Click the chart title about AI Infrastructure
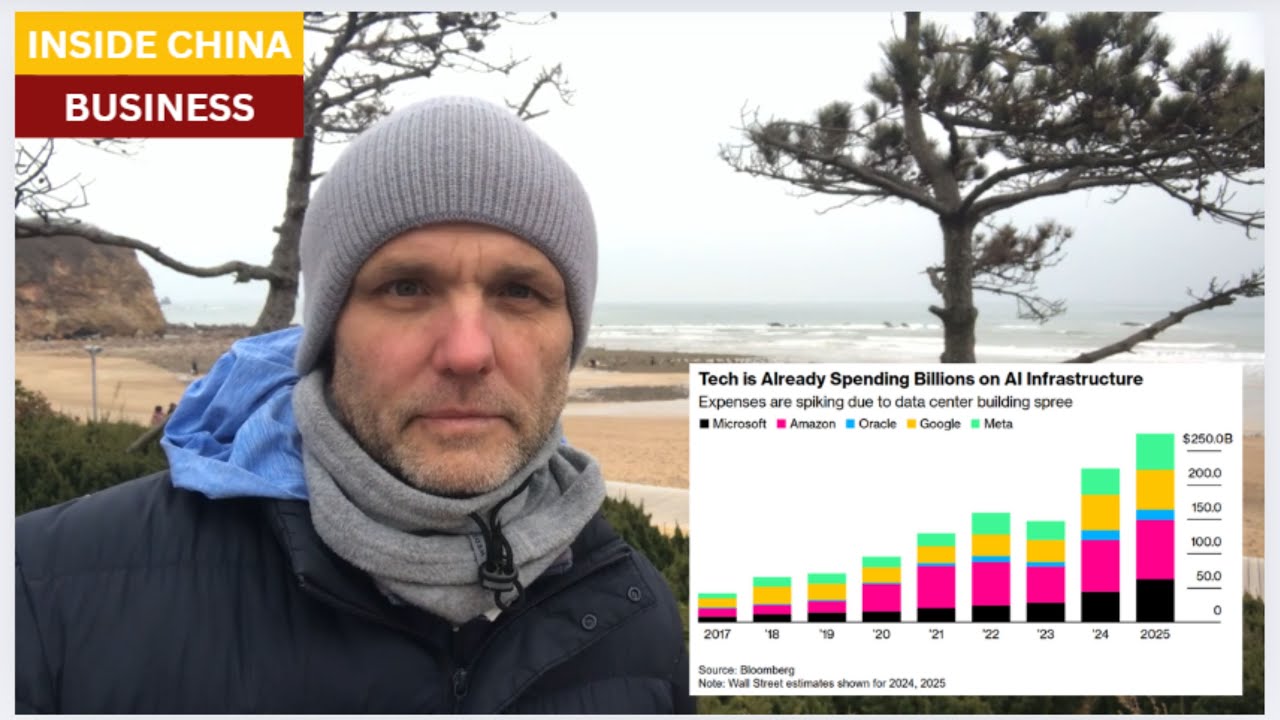Screen dimensions: 1280x720 (x=920, y=379)
